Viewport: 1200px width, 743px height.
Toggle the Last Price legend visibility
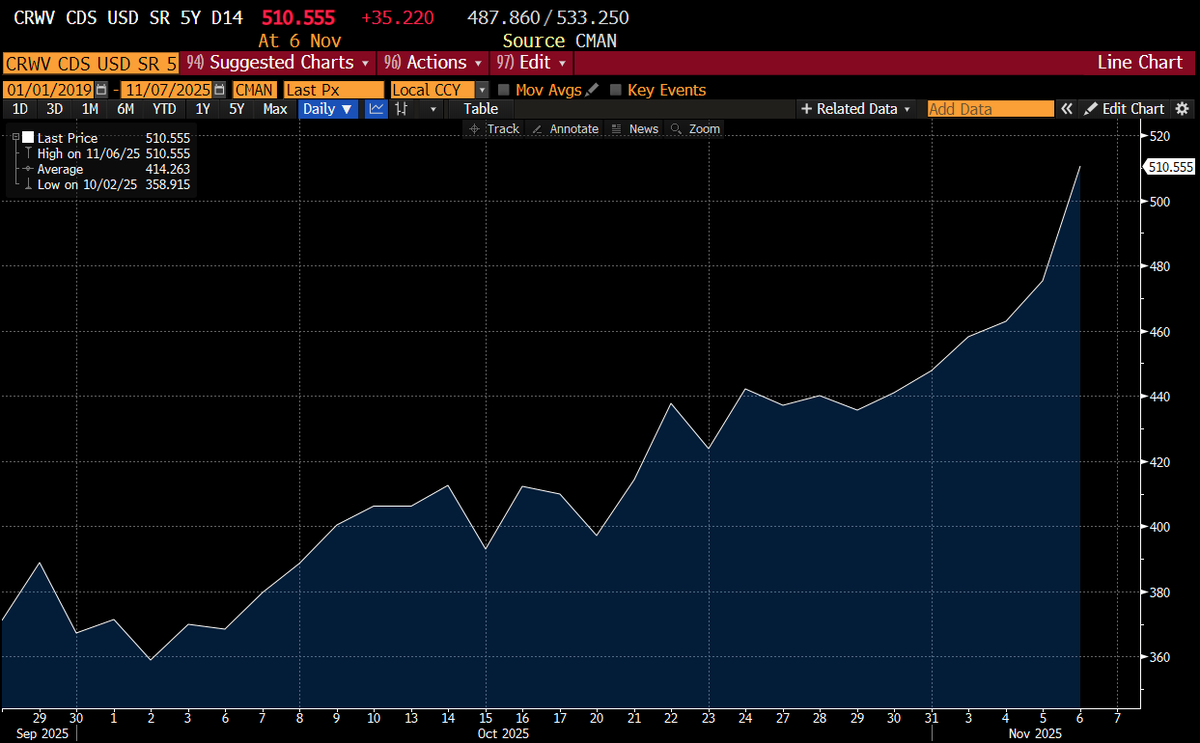(28, 138)
